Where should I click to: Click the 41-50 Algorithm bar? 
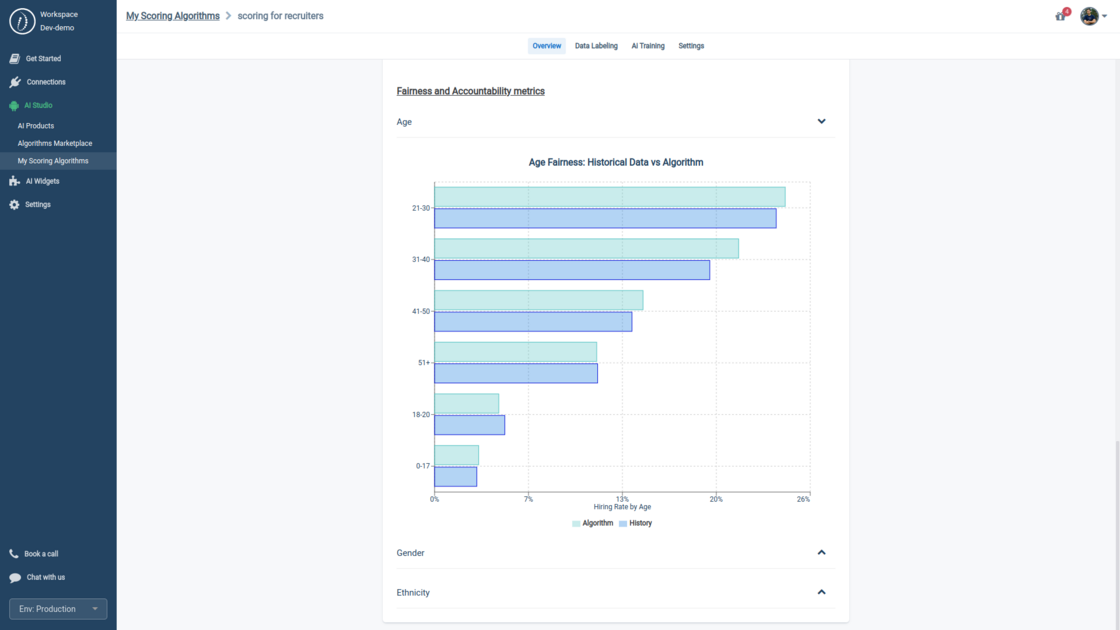coord(539,300)
